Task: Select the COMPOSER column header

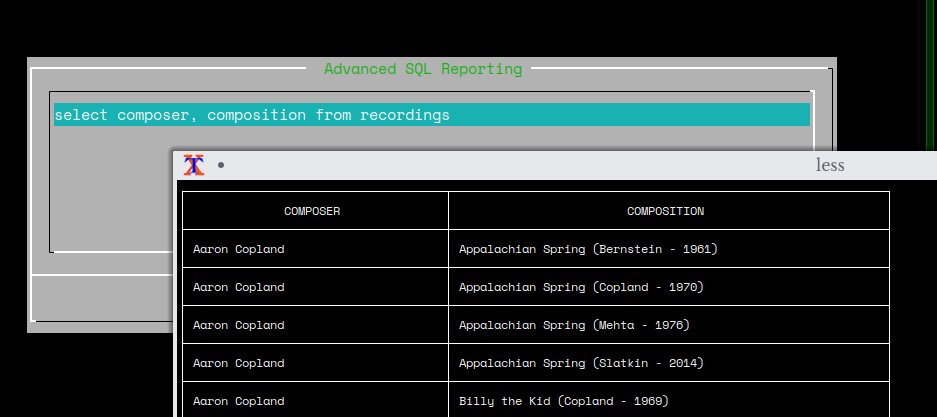Action: (x=312, y=211)
